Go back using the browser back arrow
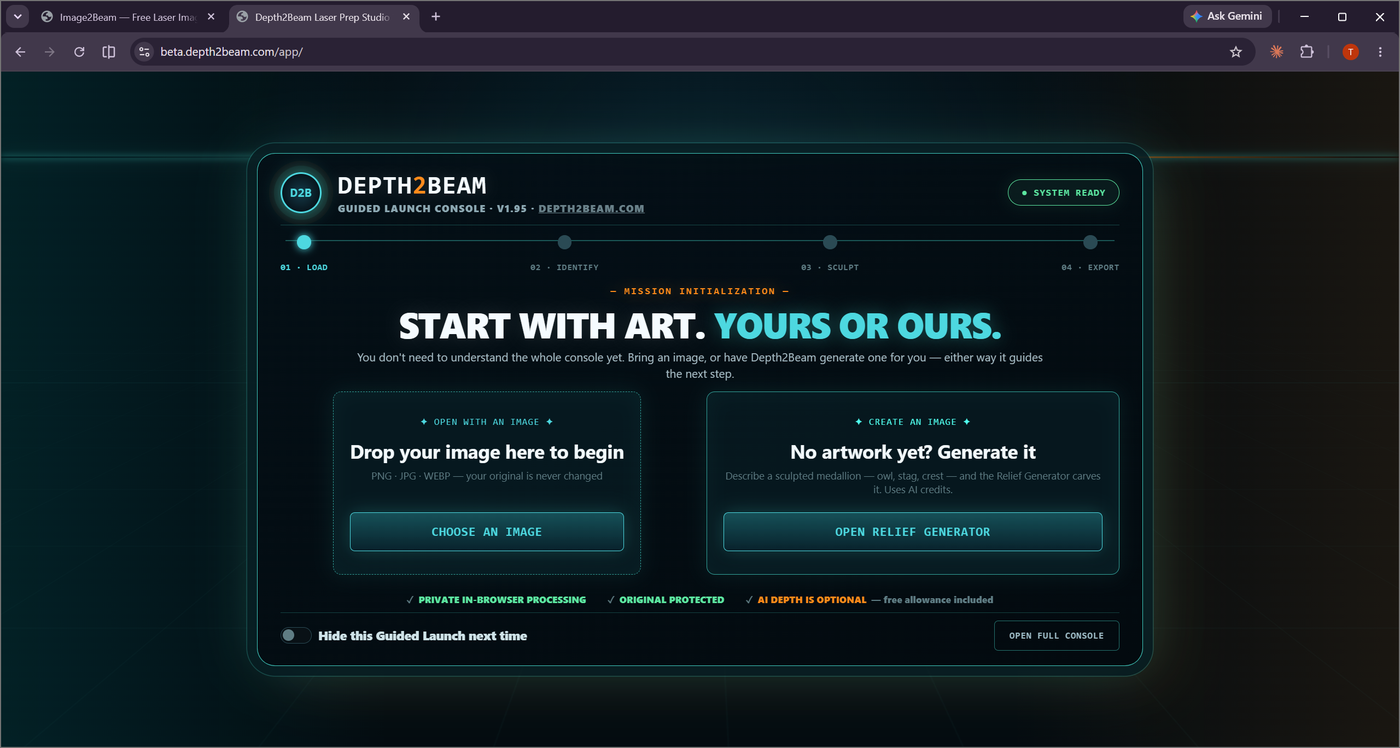Viewport: 1400px width, 748px height. (20, 52)
